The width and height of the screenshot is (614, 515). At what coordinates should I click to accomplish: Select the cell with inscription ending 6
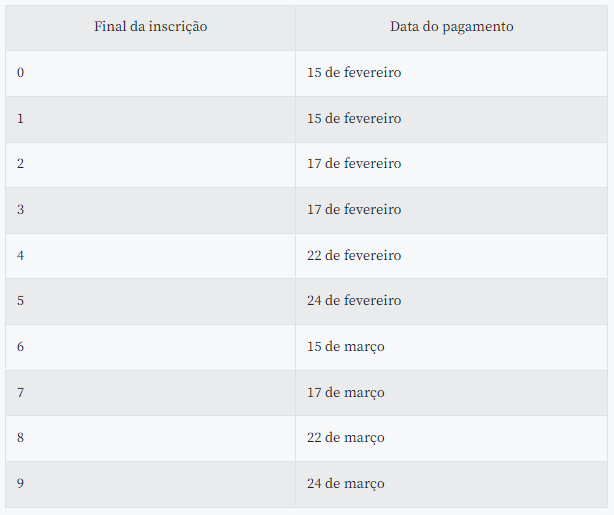(150, 347)
